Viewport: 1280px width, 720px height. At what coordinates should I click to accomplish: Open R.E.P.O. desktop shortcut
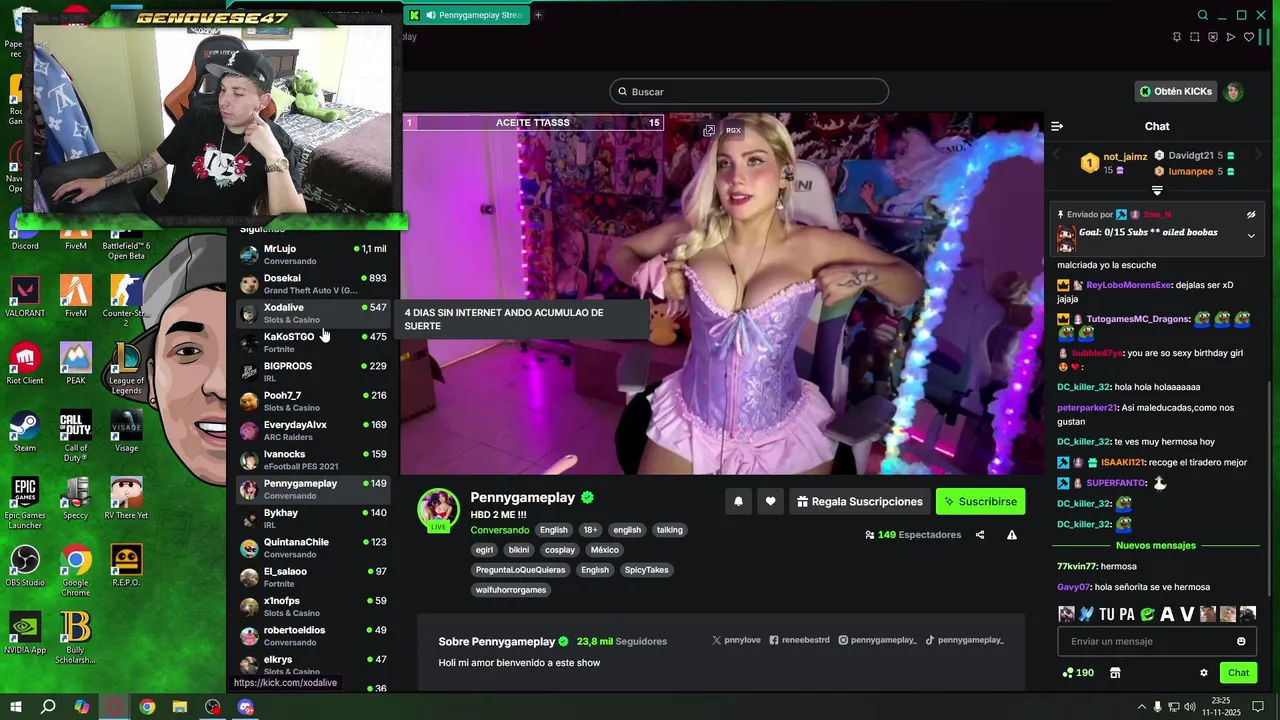126,566
